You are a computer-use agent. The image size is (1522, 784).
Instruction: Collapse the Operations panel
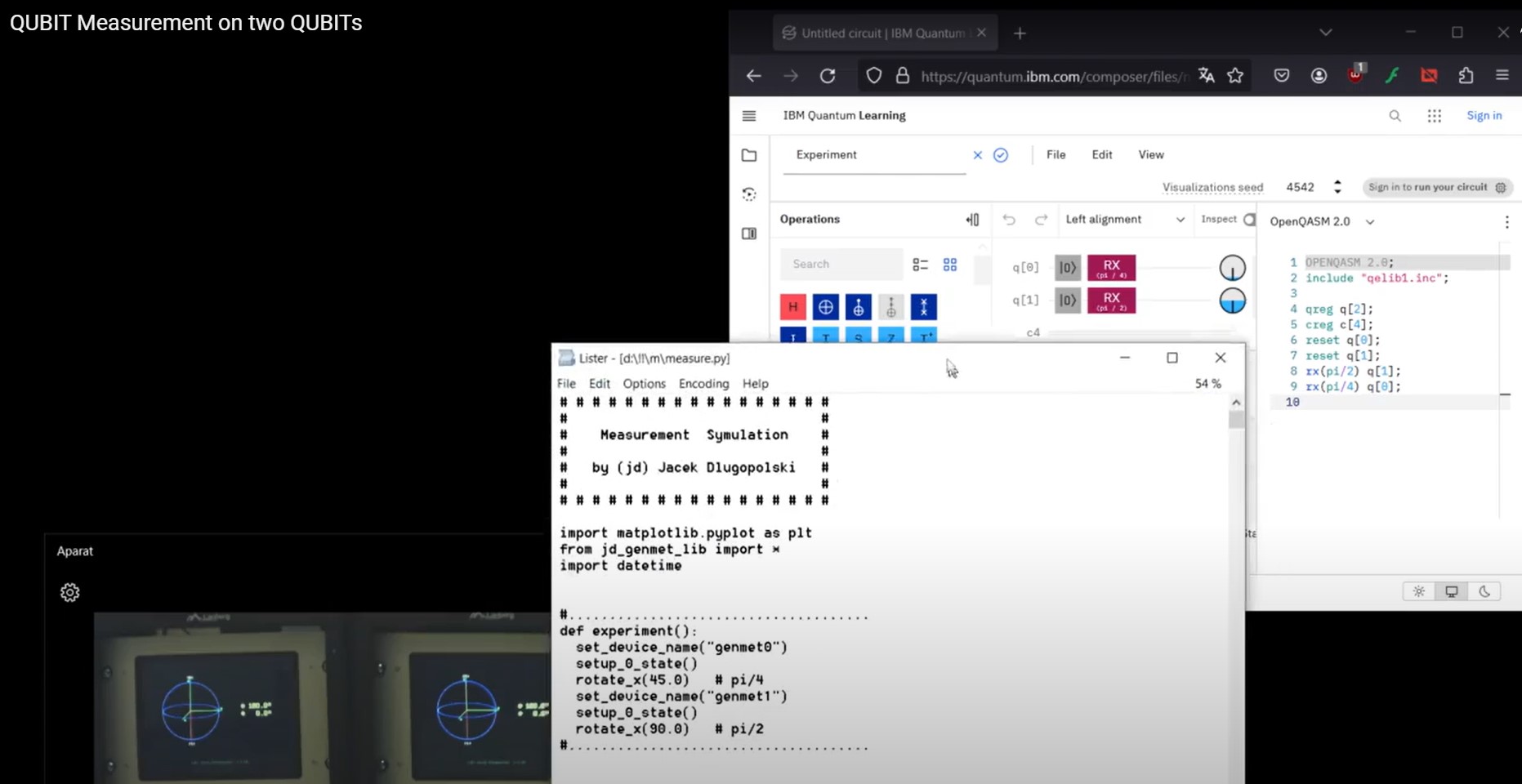972,220
